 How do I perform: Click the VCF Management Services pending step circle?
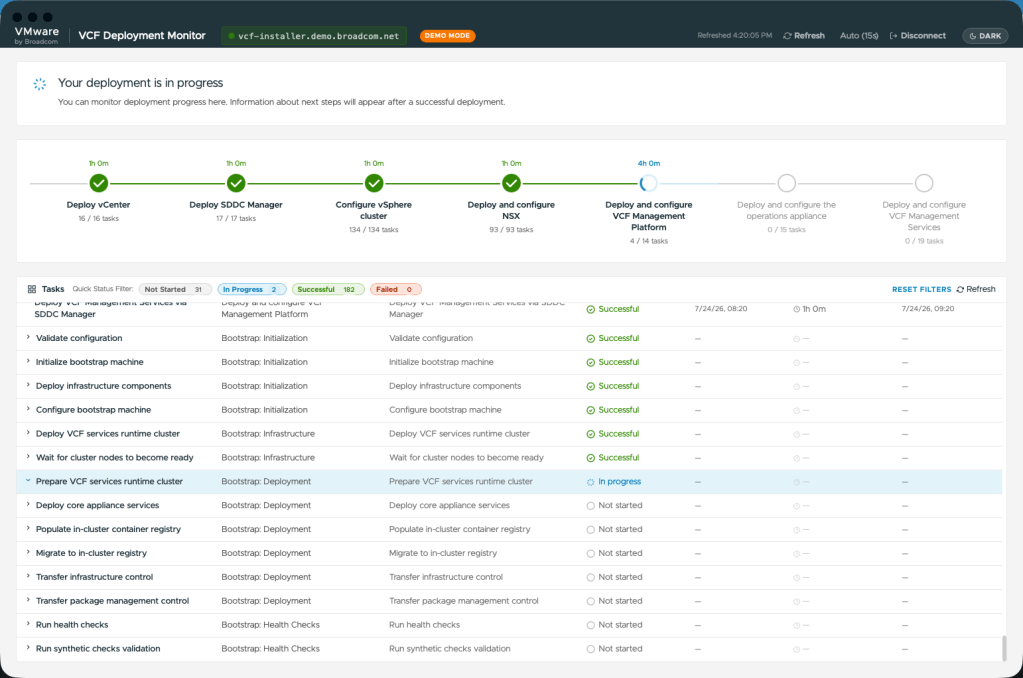(x=924, y=183)
